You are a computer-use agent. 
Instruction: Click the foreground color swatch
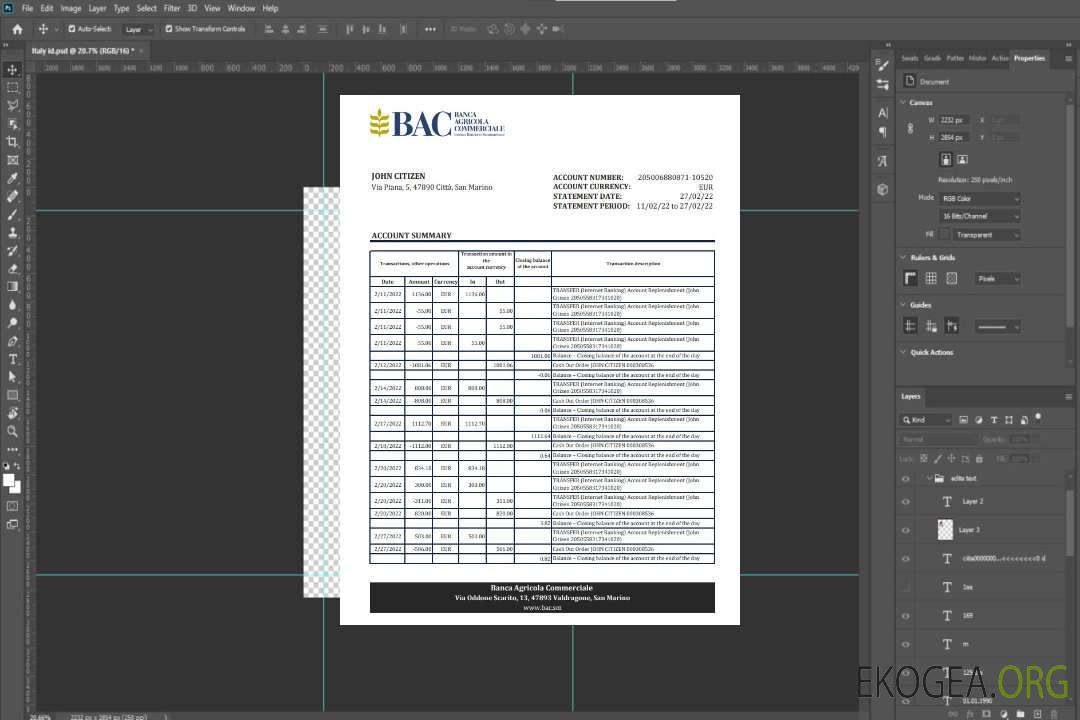point(8,480)
